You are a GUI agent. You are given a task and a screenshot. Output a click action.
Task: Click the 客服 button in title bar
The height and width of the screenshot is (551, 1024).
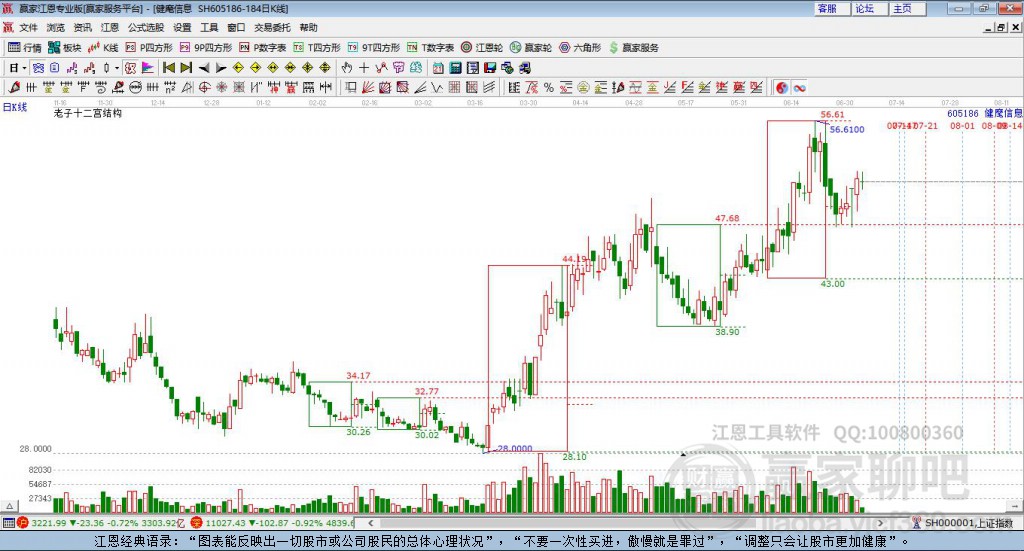pyautogui.click(x=830, y=8)
